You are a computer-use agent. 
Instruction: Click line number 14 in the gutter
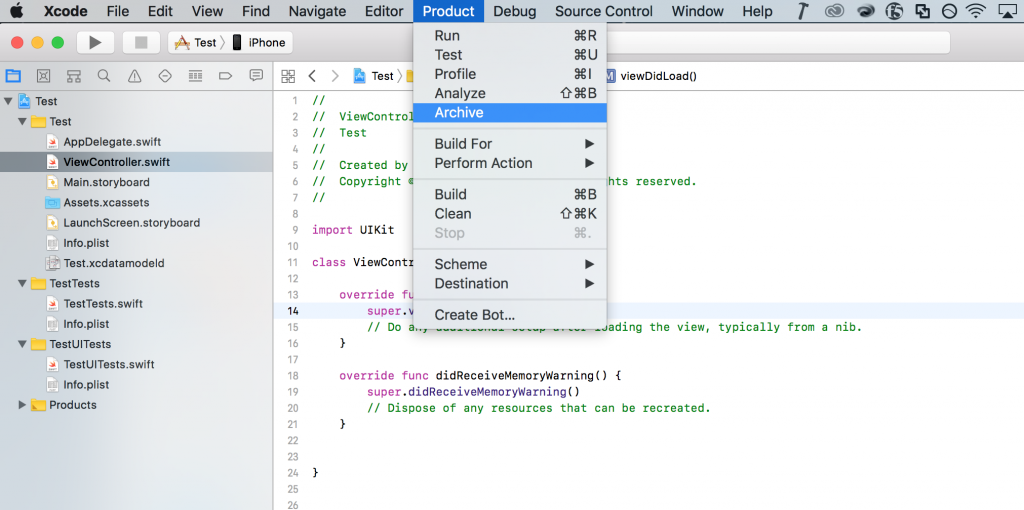coord(293,311)
